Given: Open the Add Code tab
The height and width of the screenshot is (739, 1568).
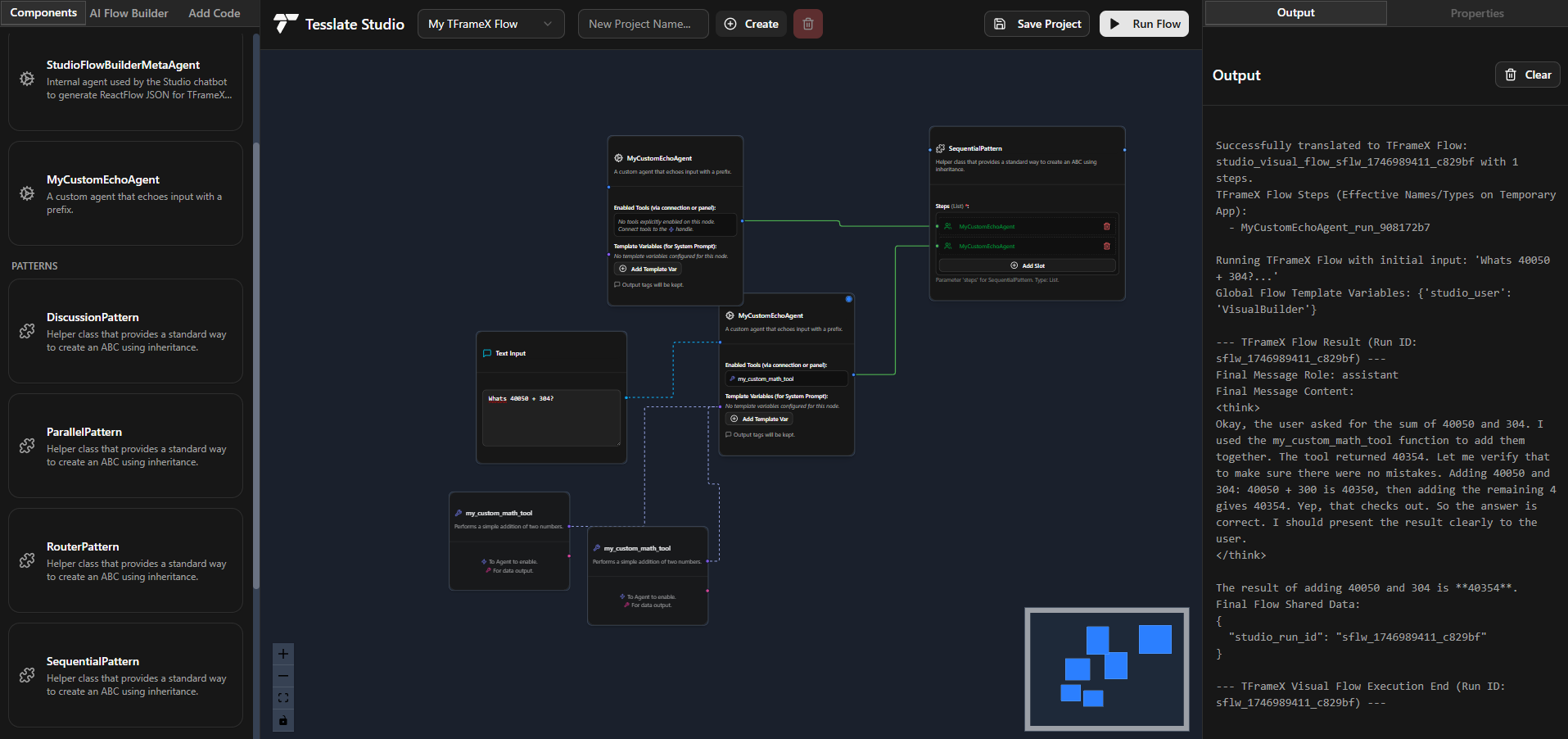Looking at the screenshot, I should 215,13.
